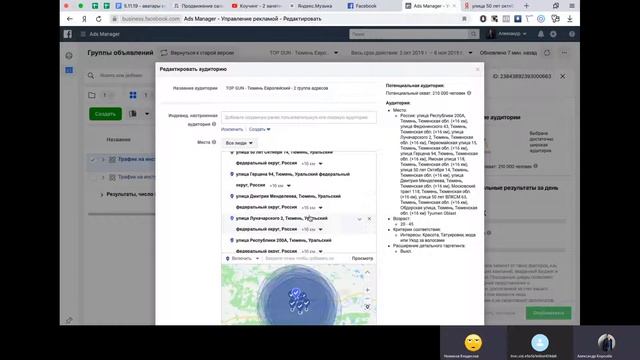Click the browser back arrow
This screenshot has width=640, height=360.
tap(69, 19)
